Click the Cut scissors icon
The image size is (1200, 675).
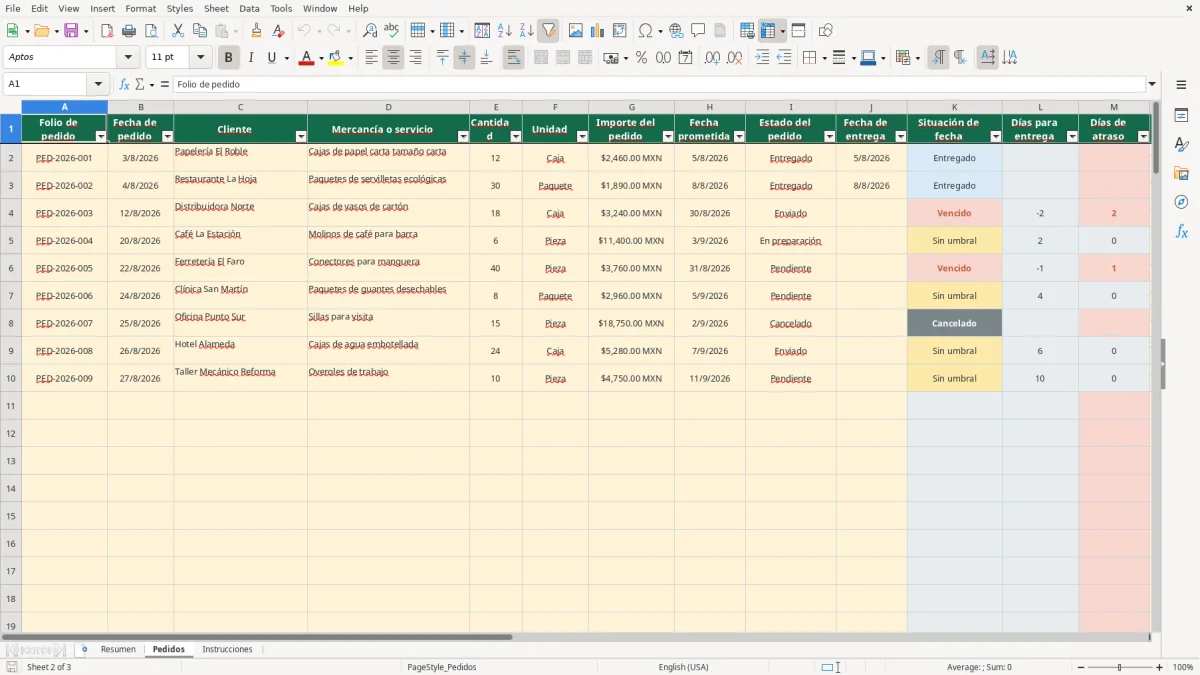[x=178, y=31]
